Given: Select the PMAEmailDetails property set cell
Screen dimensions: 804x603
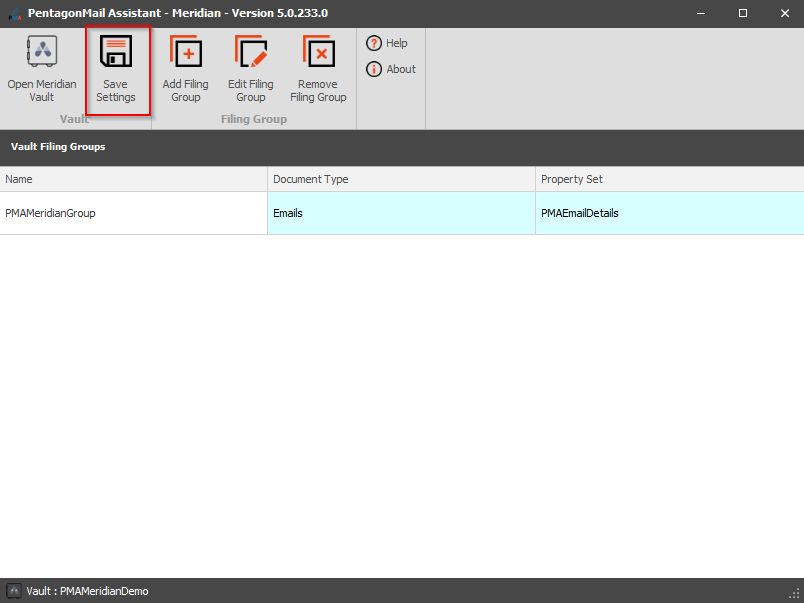Looking at the screenshot, I should click(x=670, y=213).
